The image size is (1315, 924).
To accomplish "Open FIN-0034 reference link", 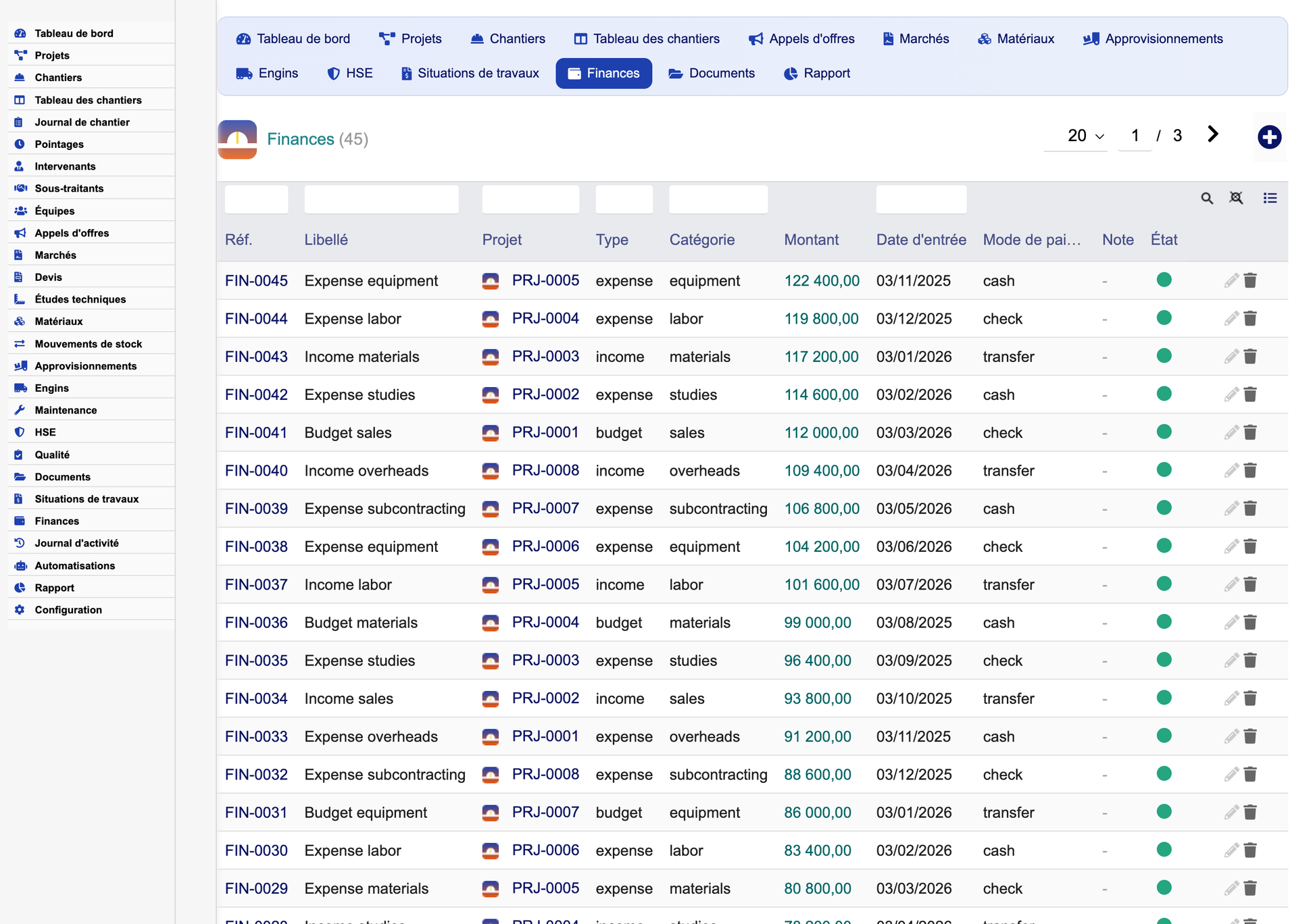I will point(256,698).
